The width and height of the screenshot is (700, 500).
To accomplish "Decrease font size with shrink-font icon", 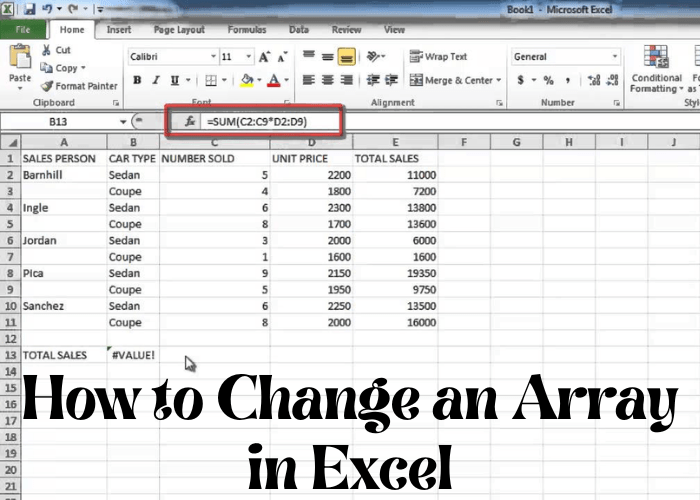I will [283, 57].
